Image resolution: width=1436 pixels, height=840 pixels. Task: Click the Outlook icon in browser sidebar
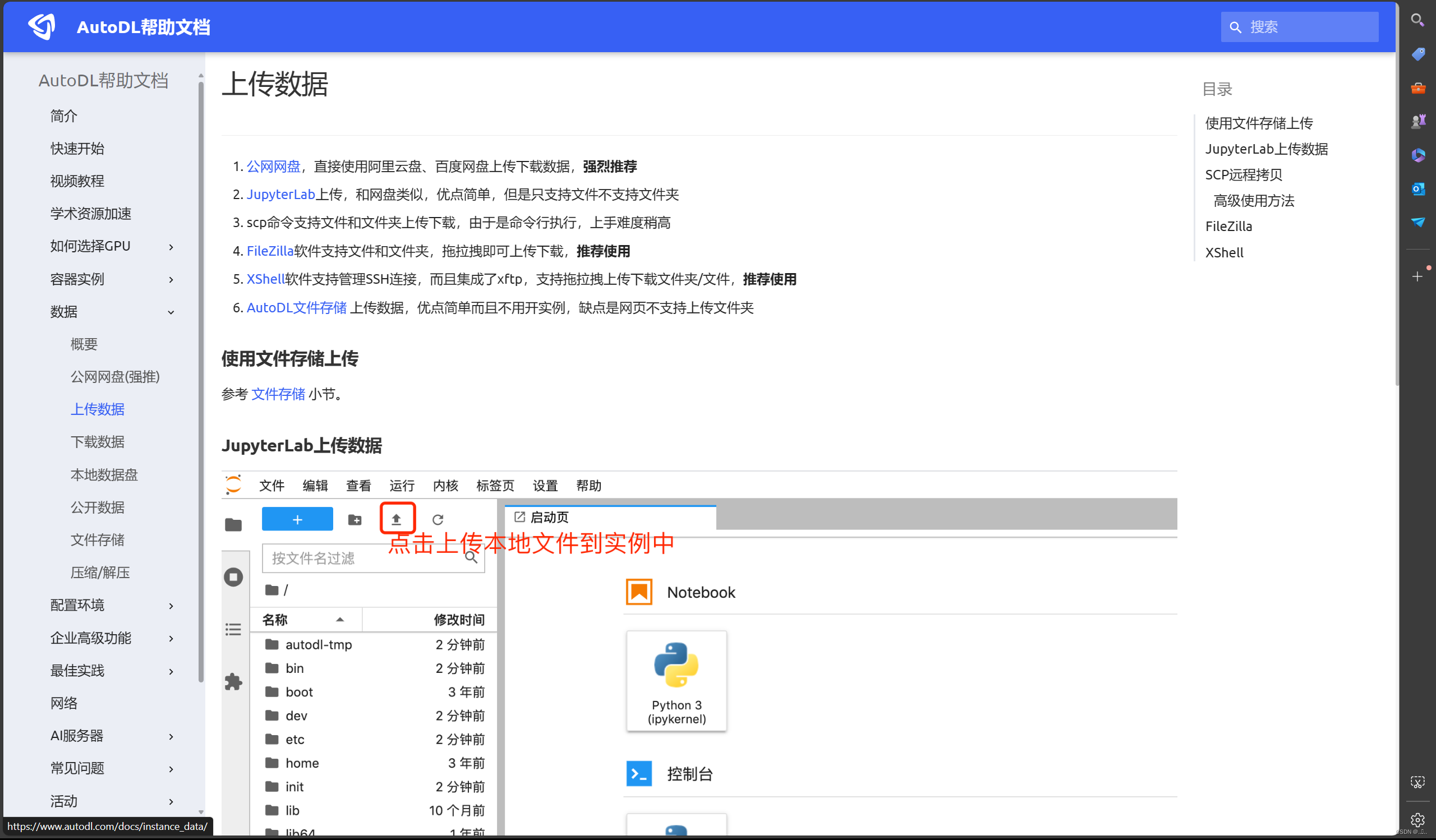(1417, 188)
